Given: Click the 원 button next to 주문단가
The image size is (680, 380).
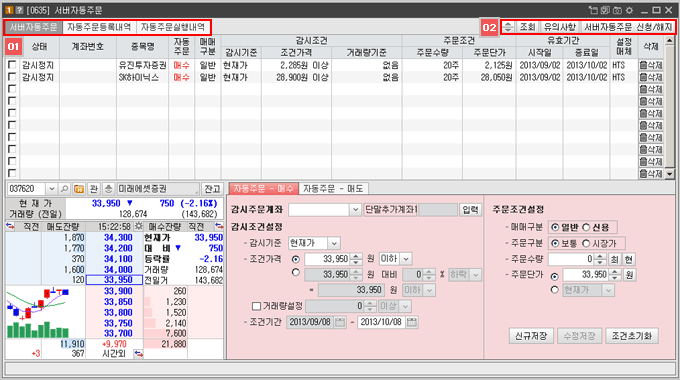Looking at the screenshot, I should 629,275.
